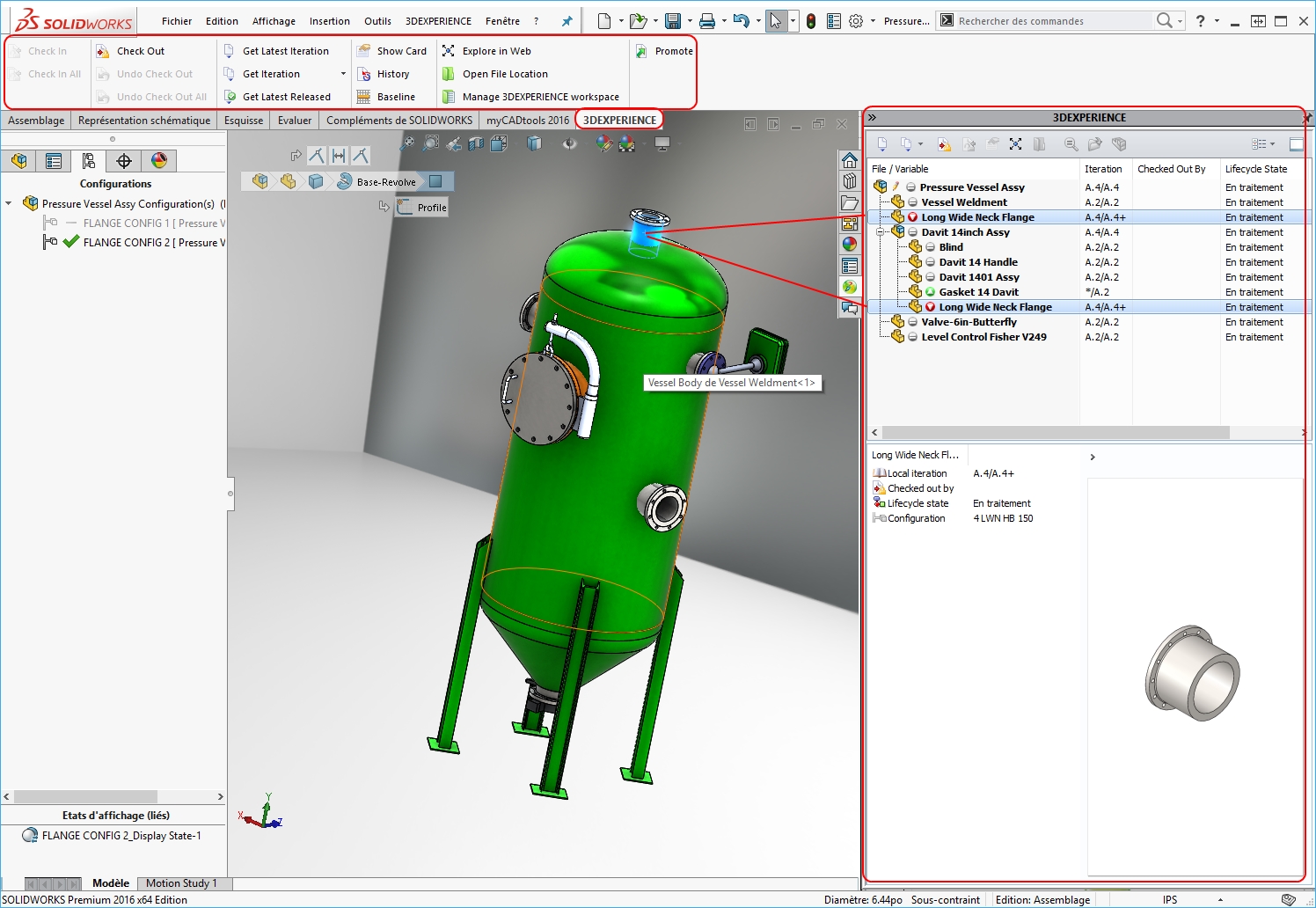Open the list view options dropdown in 3DEXPERIENCE pane

click(1262, 144)
